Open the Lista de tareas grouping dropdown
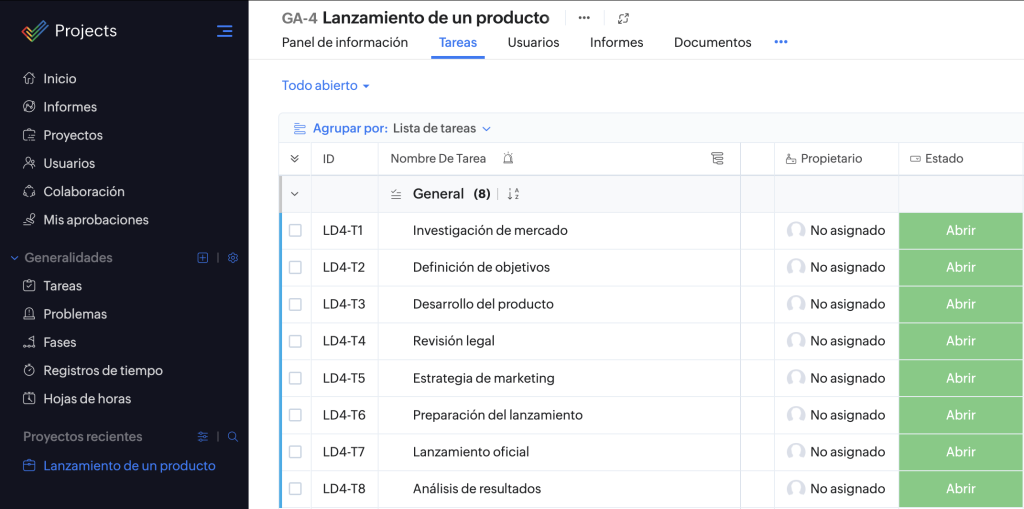The image size is (1024, 509). click(441, 129)
